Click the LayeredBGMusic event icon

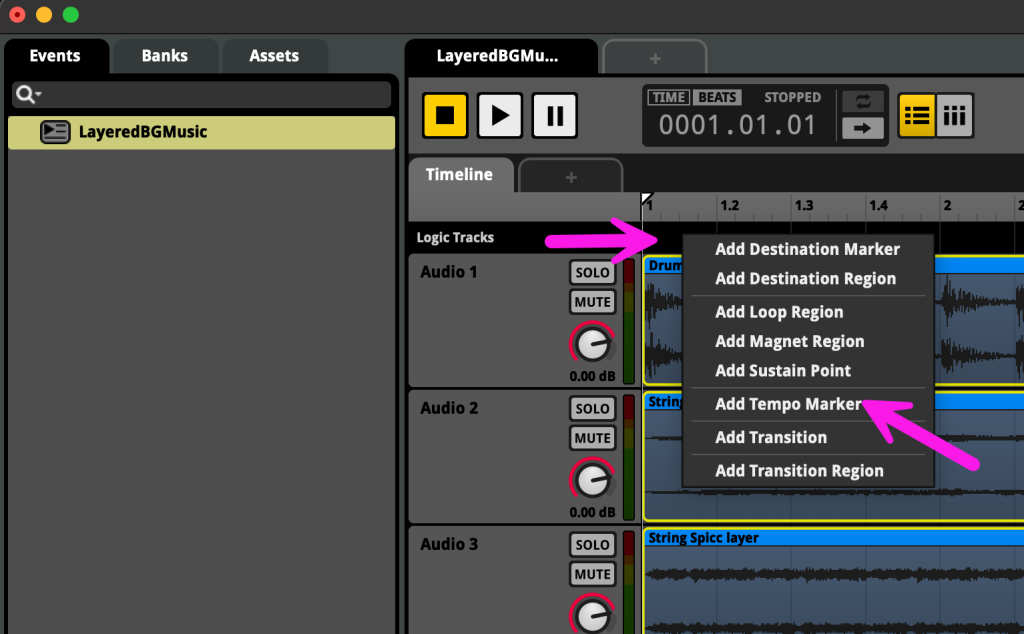[55, 132]
